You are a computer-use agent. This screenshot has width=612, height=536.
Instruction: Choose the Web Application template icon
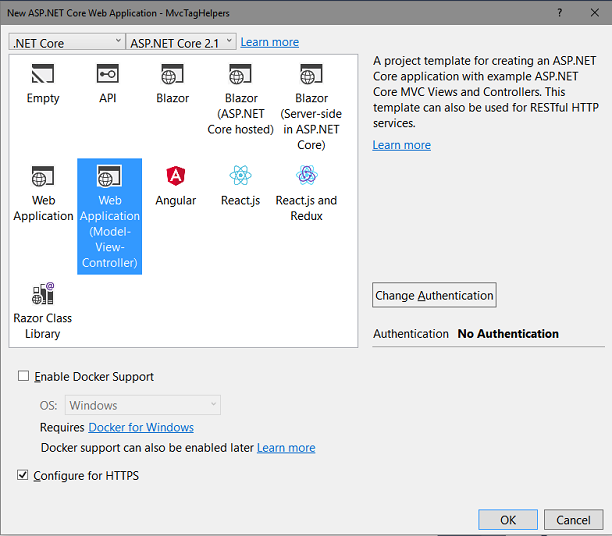click(x=43, y=176)
